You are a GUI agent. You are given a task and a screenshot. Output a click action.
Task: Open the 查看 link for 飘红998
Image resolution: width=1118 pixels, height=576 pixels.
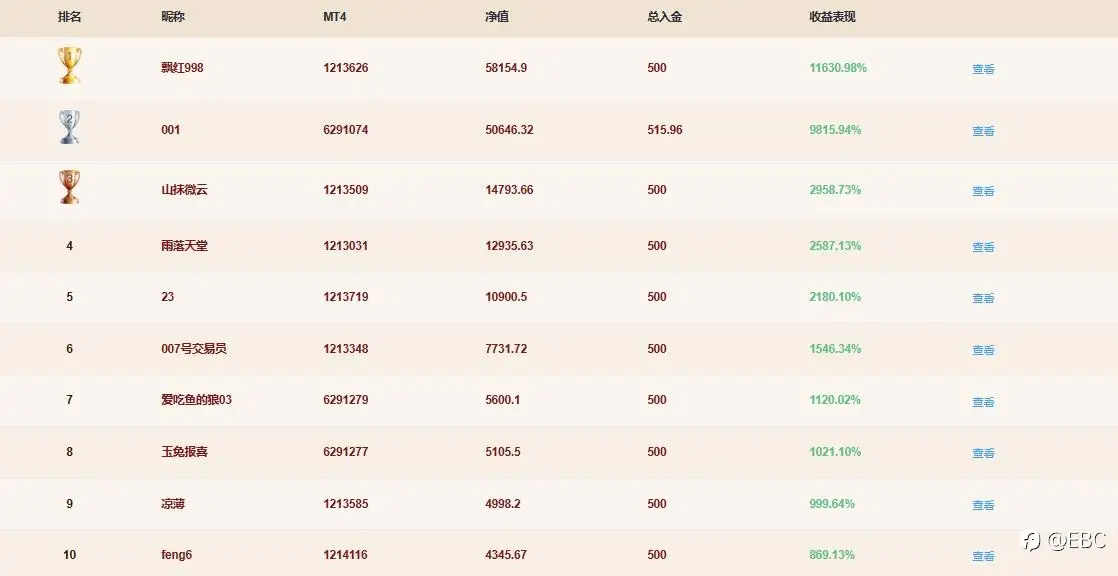pyautogui.click(x=983, y=69)
